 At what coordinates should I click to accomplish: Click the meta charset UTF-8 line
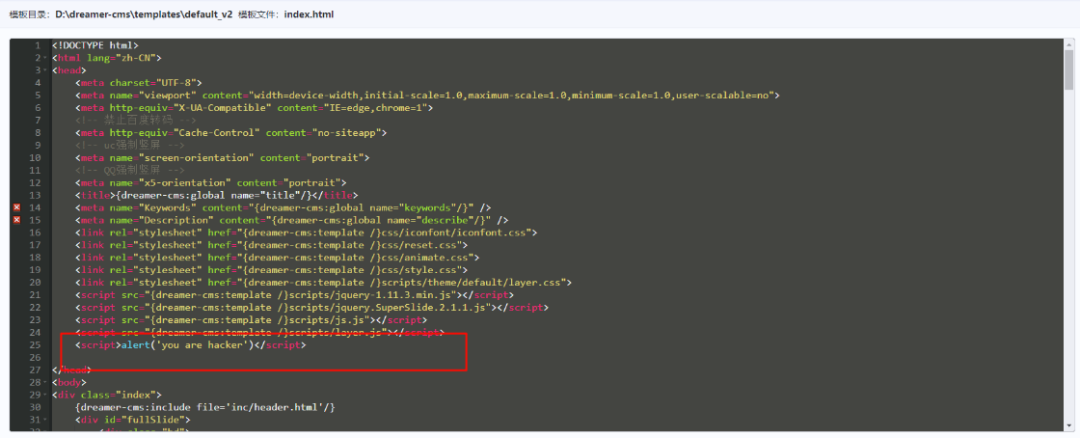(x=138, y=83)
